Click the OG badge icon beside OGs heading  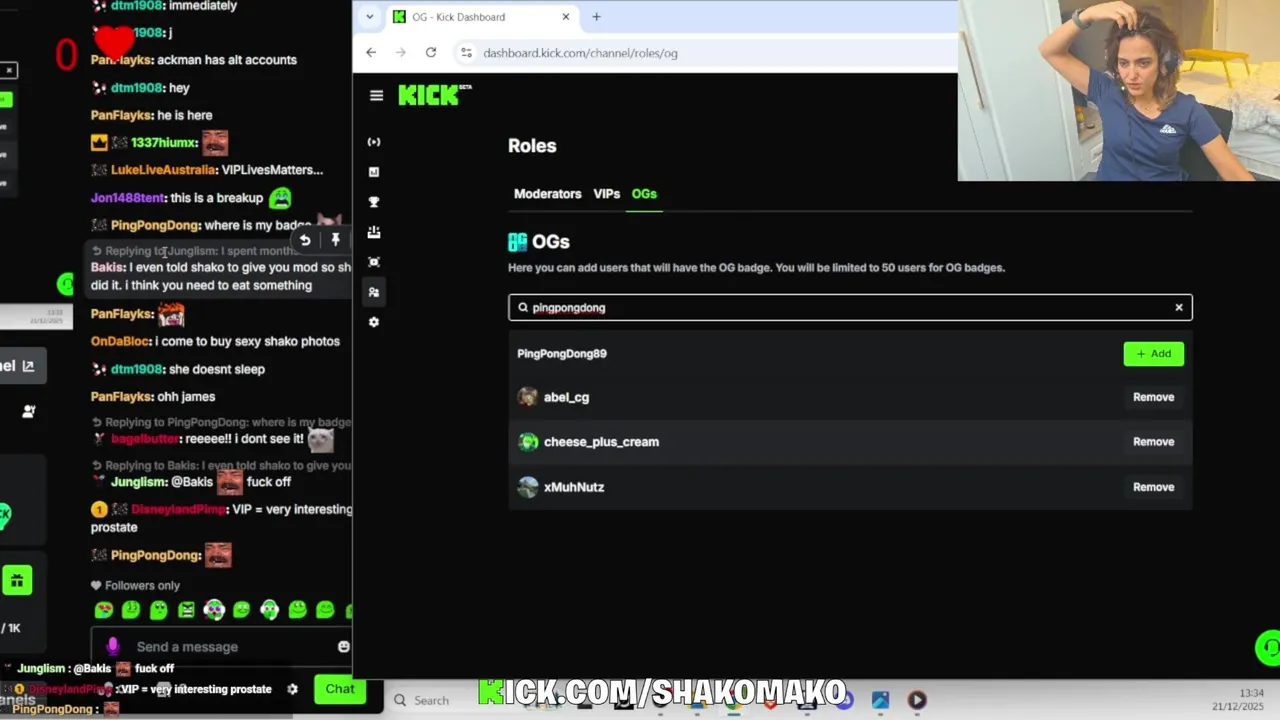click(x=517, y=242)
